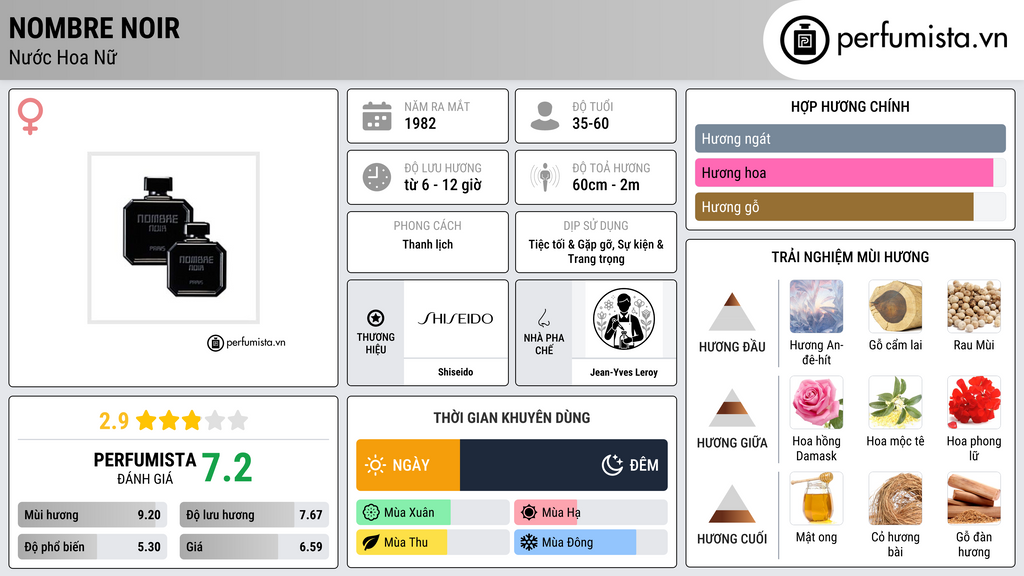Click the Shiseido brand name label
1024x576 pixels.
(x=455, y=372)
